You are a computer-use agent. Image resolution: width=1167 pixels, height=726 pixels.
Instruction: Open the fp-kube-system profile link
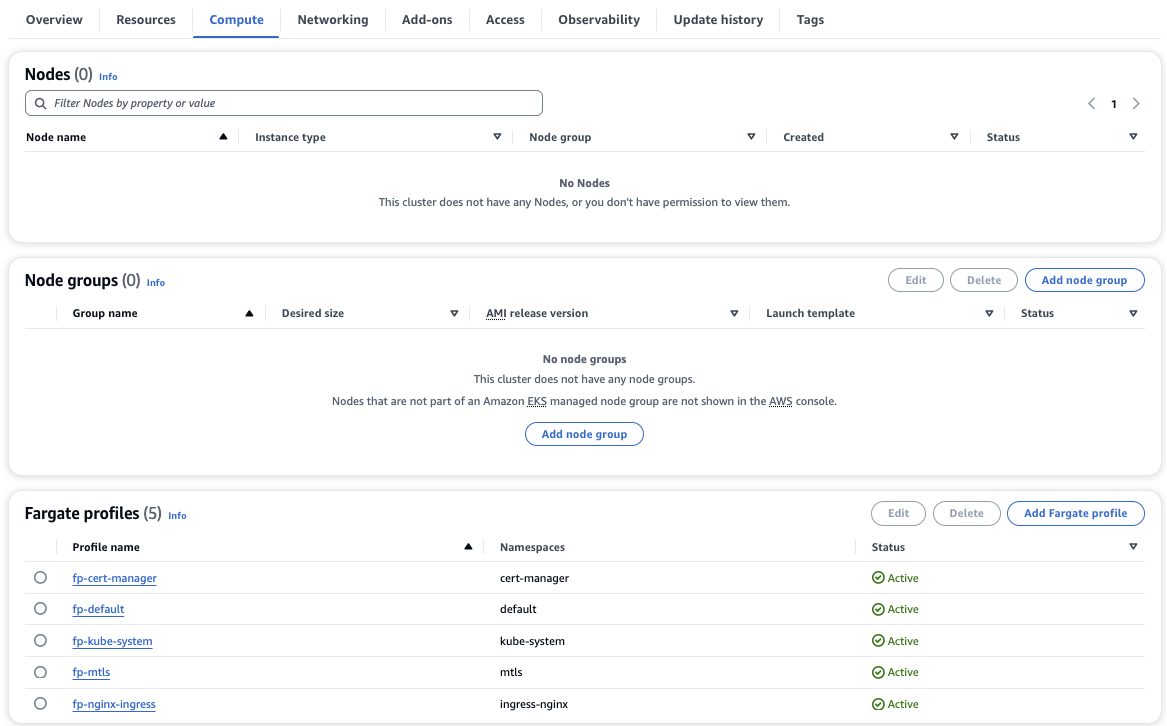112,641
